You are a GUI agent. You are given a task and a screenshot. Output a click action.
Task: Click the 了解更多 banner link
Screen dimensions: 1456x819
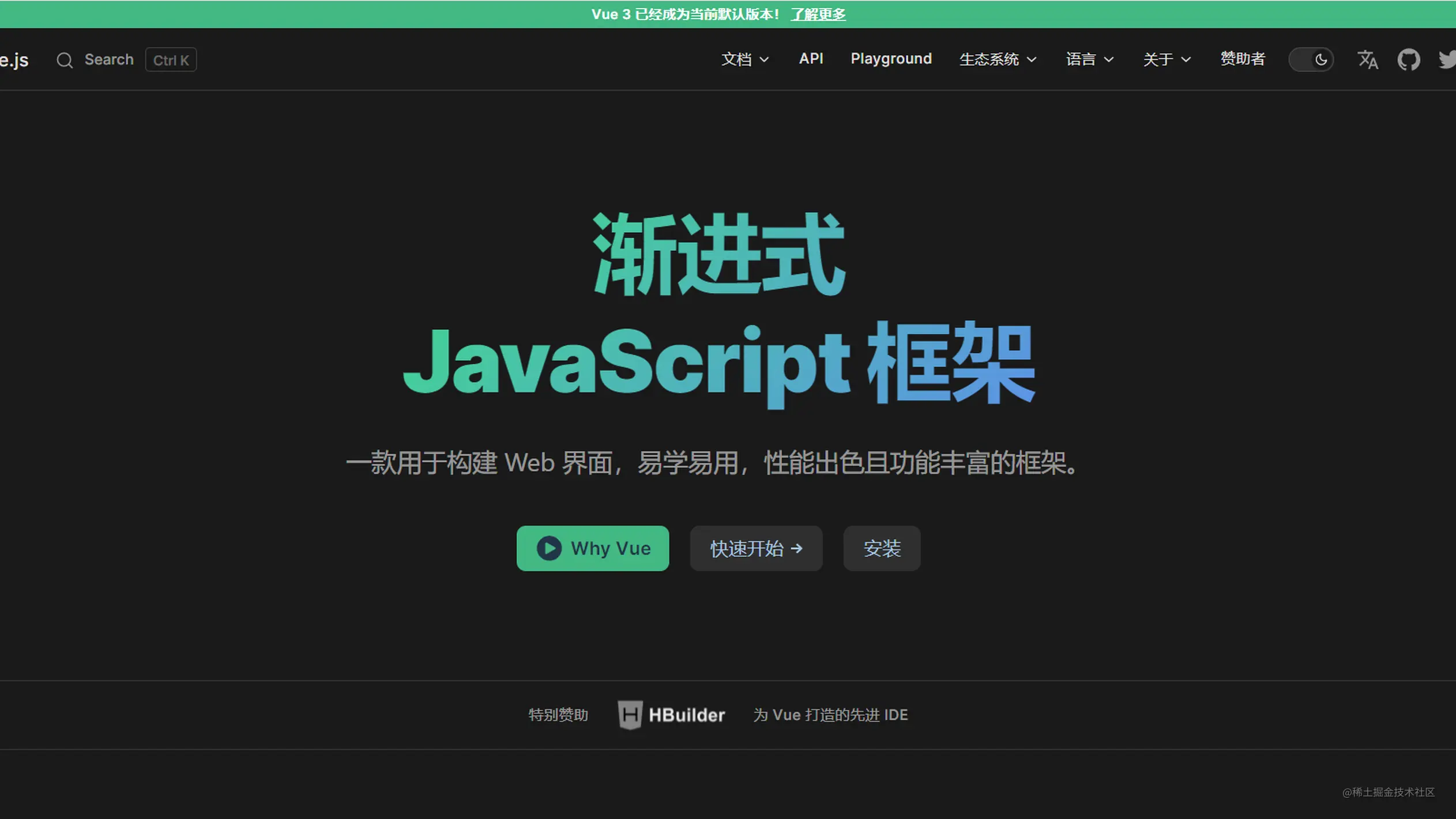(x=818, y=14)
